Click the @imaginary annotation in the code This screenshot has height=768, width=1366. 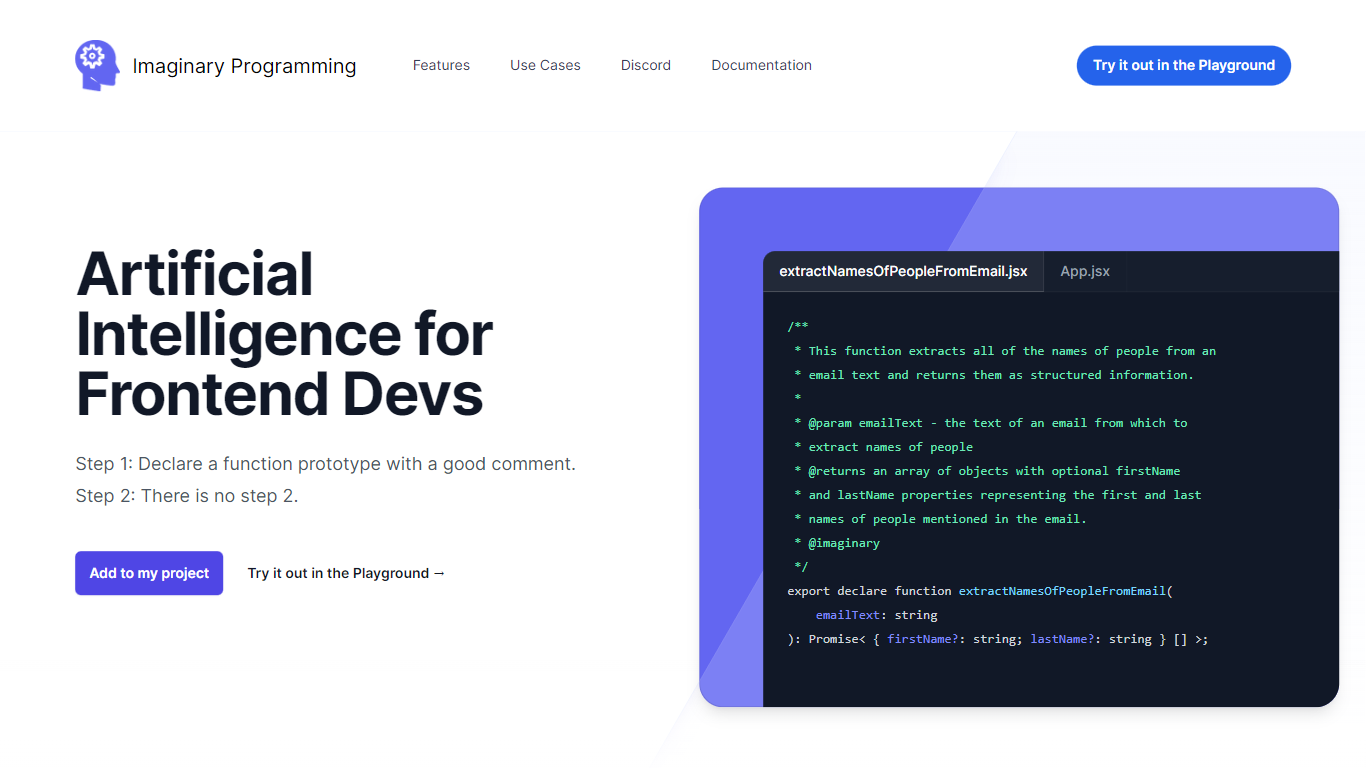[843, 543]
